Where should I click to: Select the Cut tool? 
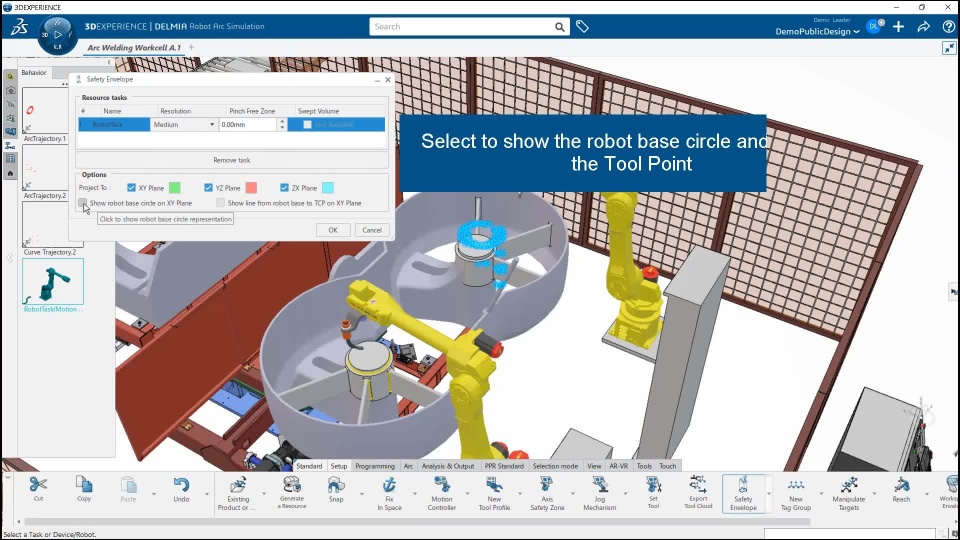(38, 489)
